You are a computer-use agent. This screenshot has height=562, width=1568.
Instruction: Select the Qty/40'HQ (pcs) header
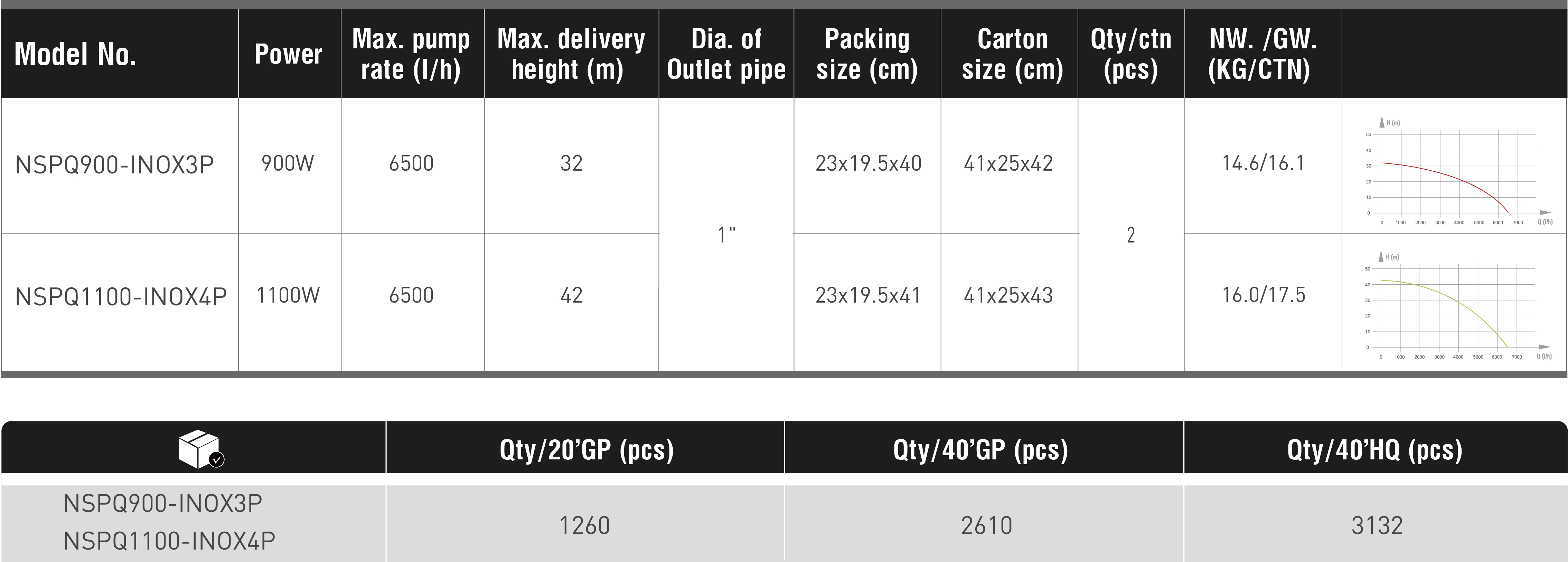point(1374,450)
